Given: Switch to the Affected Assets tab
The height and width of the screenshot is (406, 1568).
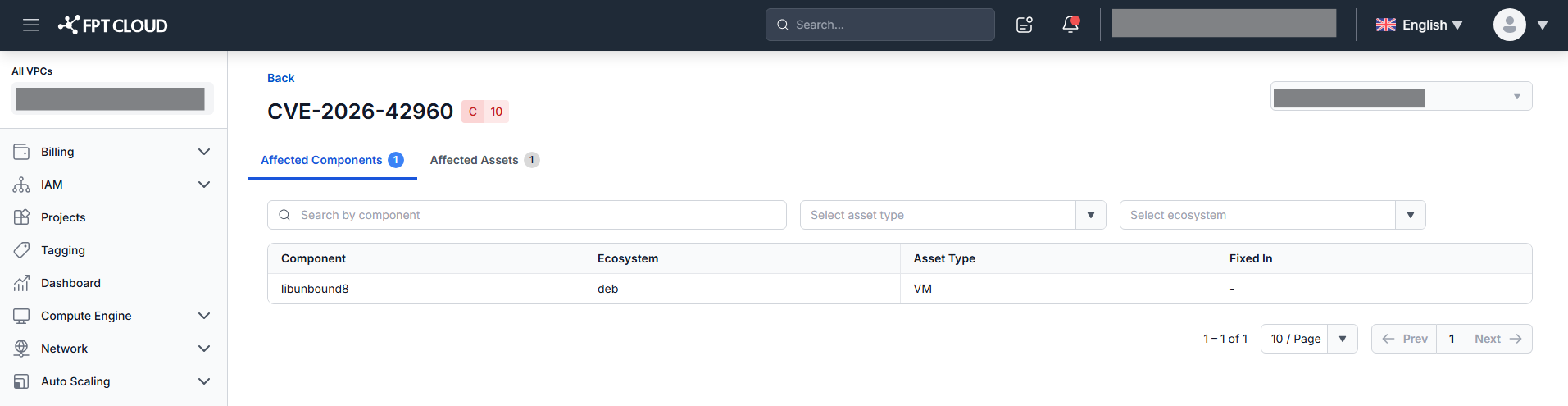Looking at the screenshot, I should (x=484, y=160).
